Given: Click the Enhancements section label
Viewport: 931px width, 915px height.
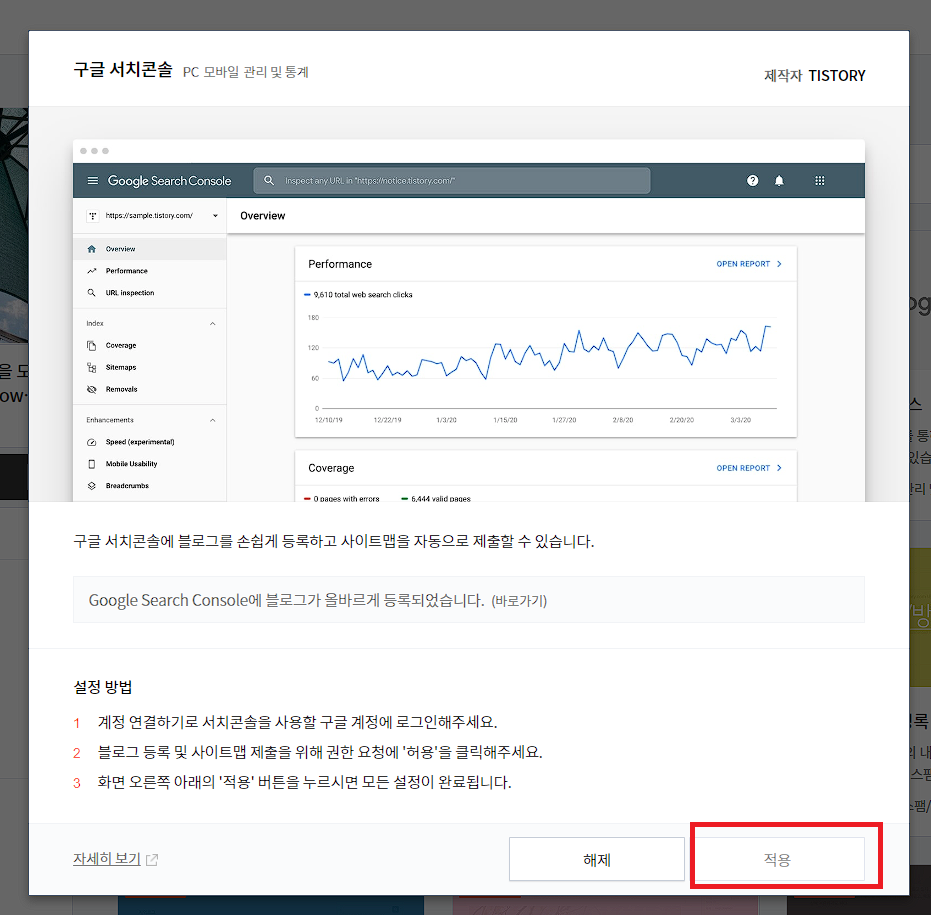Looking at the screenshot, I should 110,420.
